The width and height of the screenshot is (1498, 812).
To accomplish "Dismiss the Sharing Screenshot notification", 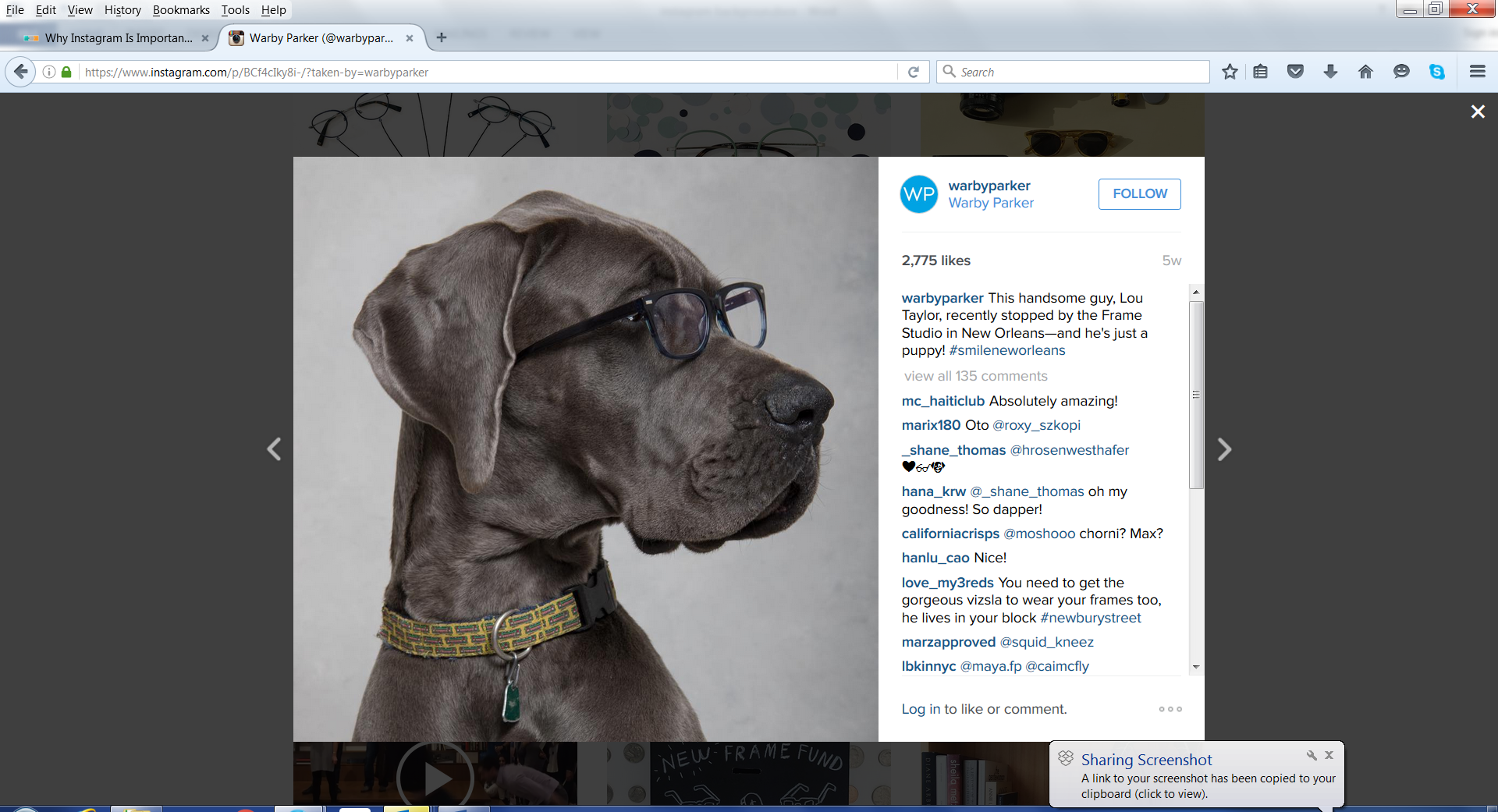I will pos(1329,755).
